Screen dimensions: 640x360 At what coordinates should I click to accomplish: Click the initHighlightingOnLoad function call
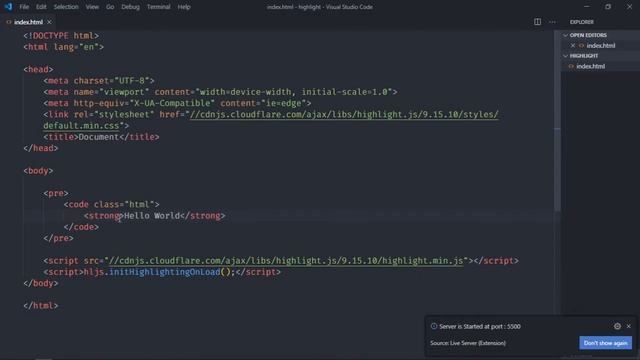click(164, 272)
